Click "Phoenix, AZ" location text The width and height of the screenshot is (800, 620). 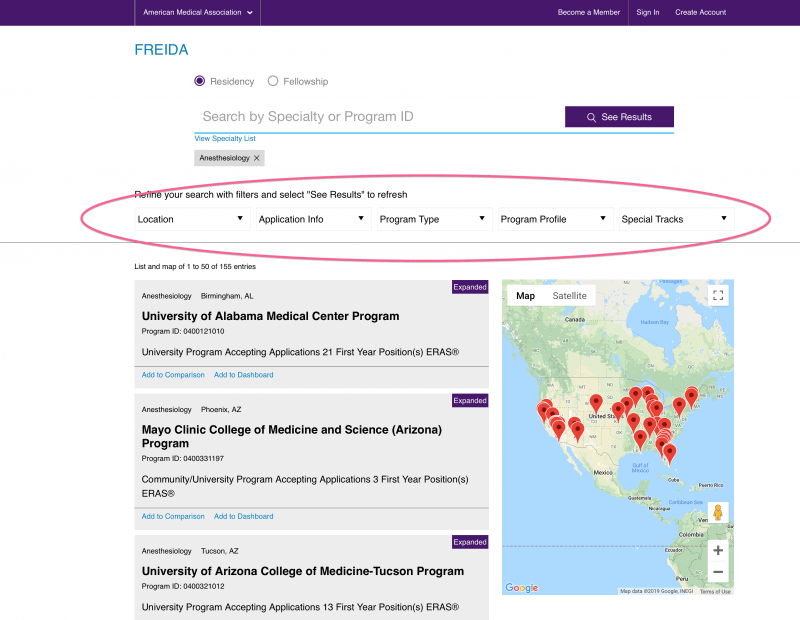click(221, 409)
